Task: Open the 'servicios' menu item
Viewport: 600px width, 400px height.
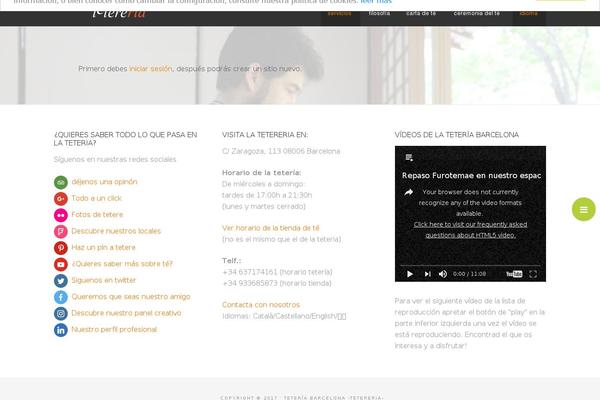Action: pos(339,13)
